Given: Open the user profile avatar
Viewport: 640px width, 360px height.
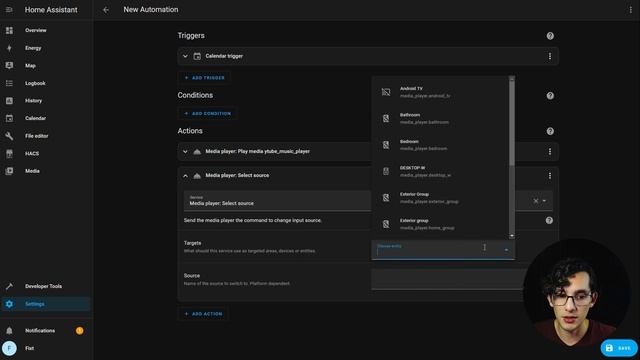Looking at the screenshot, I should (x=9, y=349).
